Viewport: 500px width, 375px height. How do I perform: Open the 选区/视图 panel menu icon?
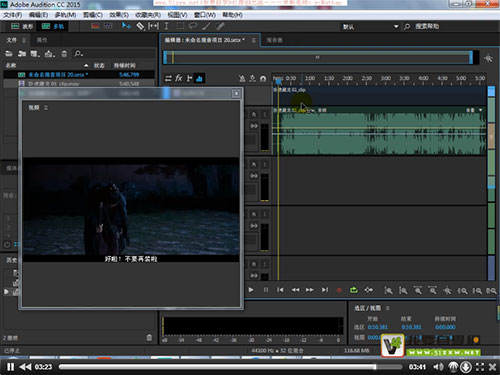tap(387, 308)
